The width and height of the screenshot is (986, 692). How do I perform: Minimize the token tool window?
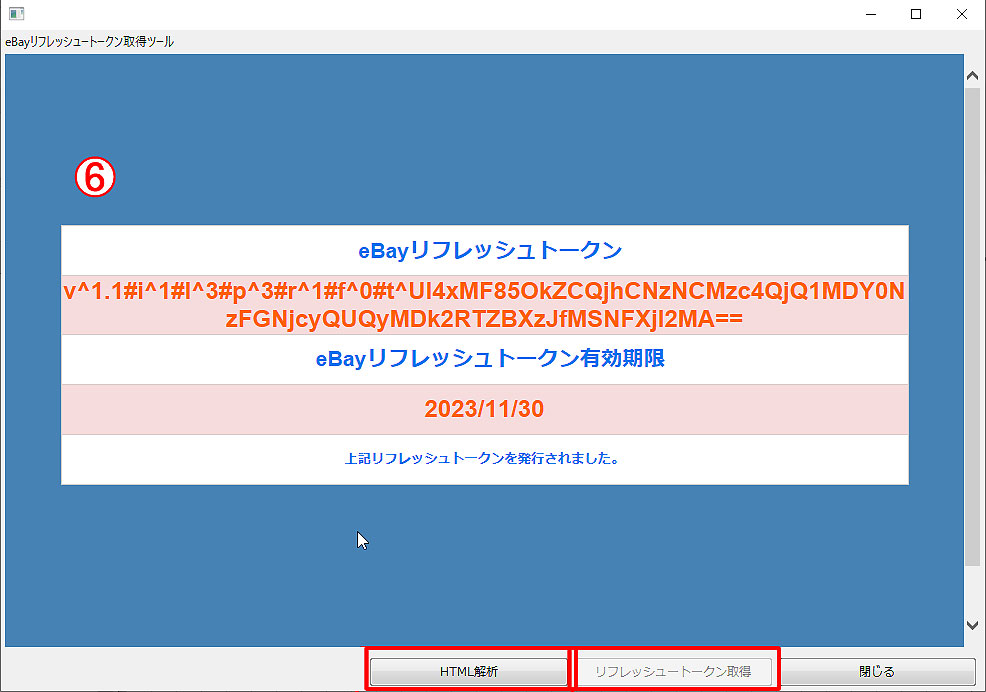[x=871, y=14]
